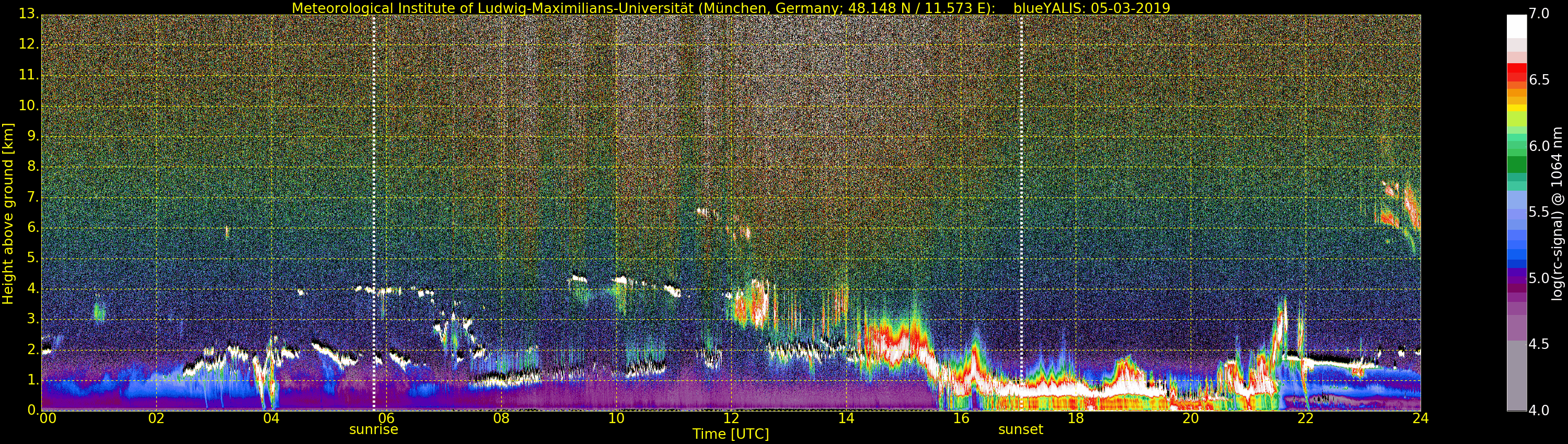The image size is (1568, 444).
Task: Click the gray segment at the colorbar bottom
Action: coord(1516,376)
